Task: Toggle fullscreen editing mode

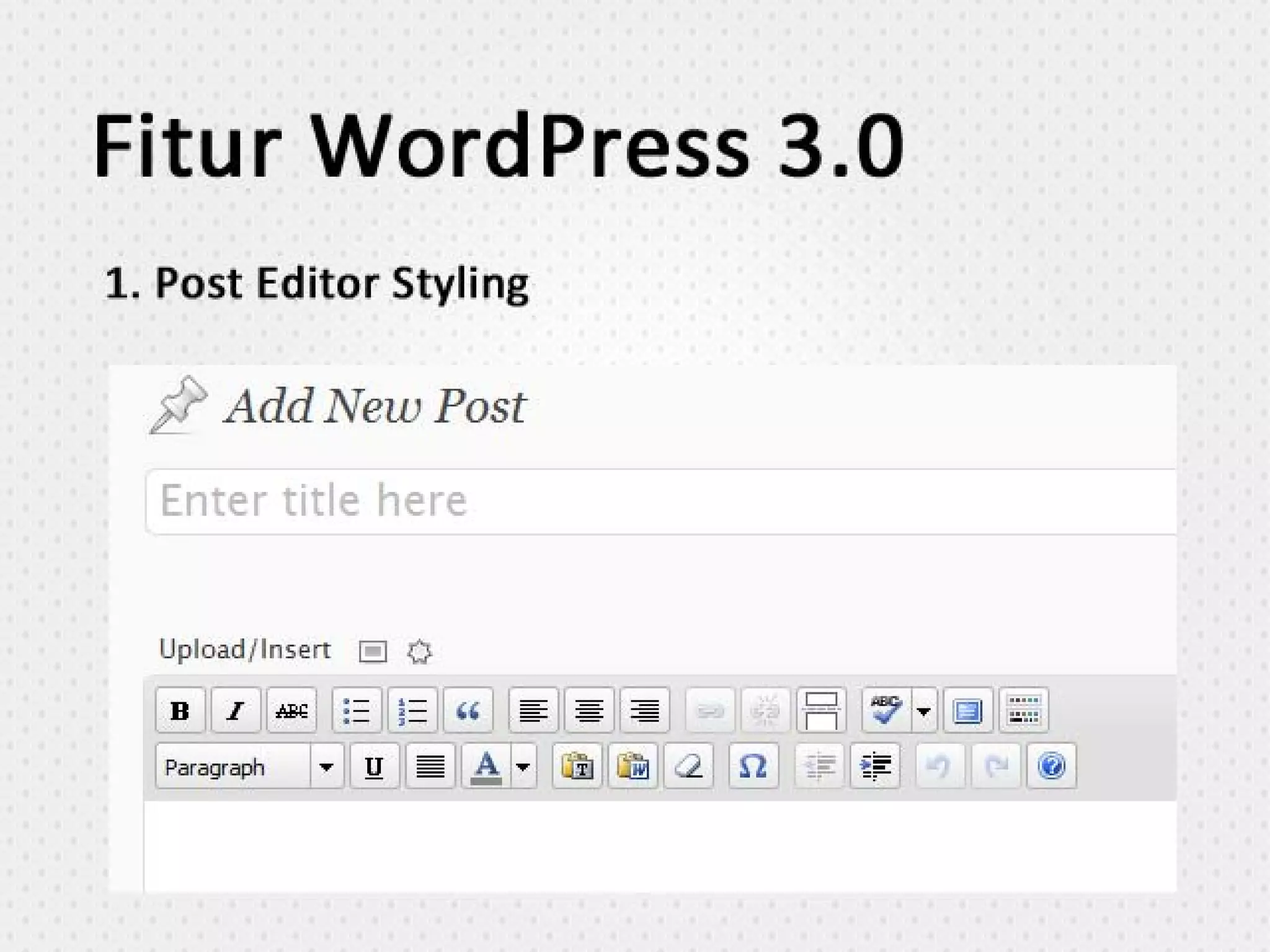Action: [x=968, y=710]
